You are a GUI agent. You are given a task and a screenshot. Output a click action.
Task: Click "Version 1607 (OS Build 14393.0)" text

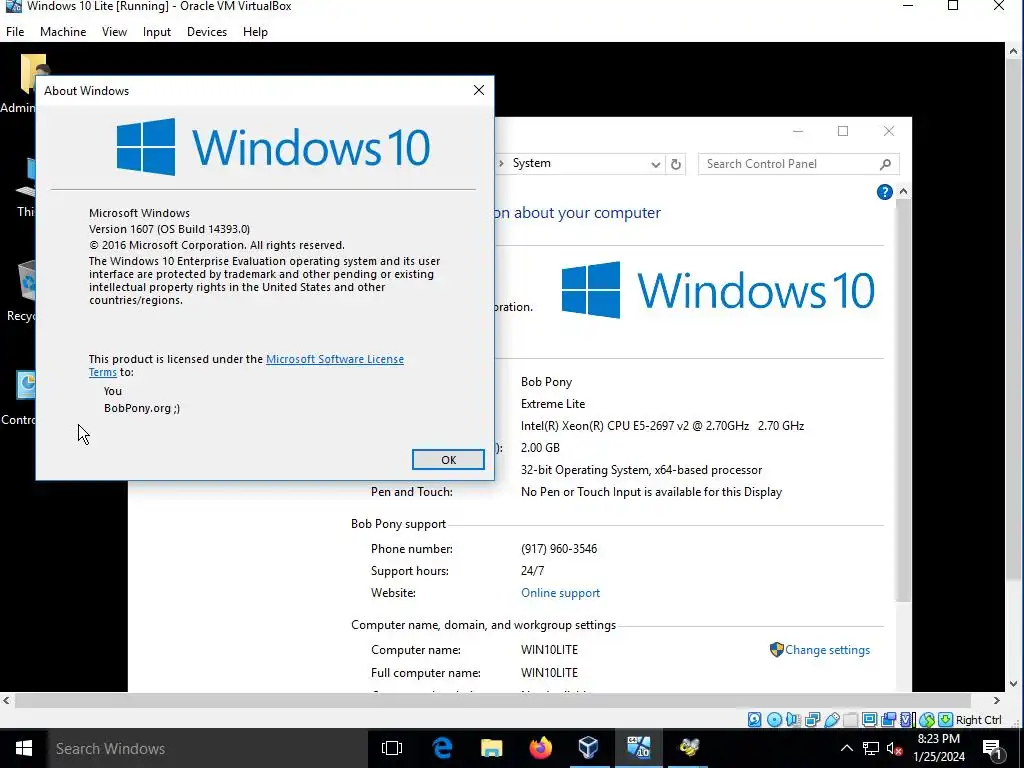(169, 229)
